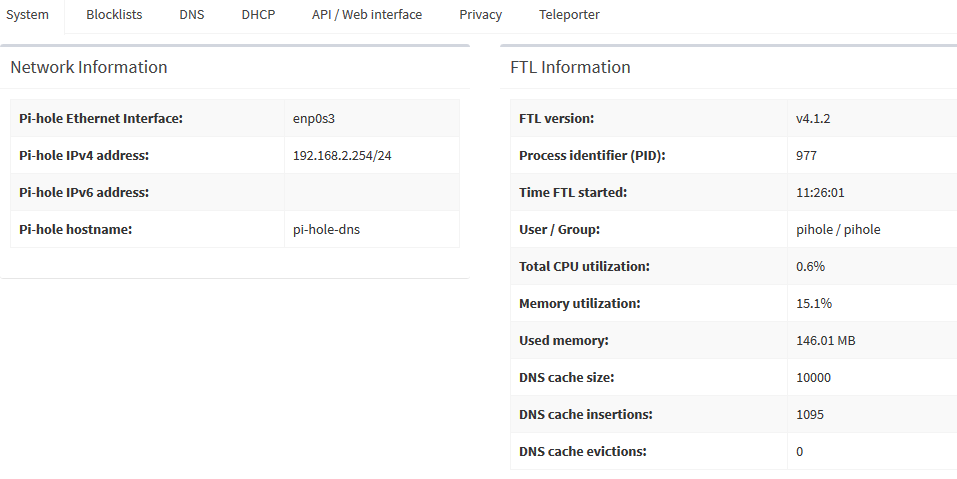Click the Network Information panel heading

89,68
